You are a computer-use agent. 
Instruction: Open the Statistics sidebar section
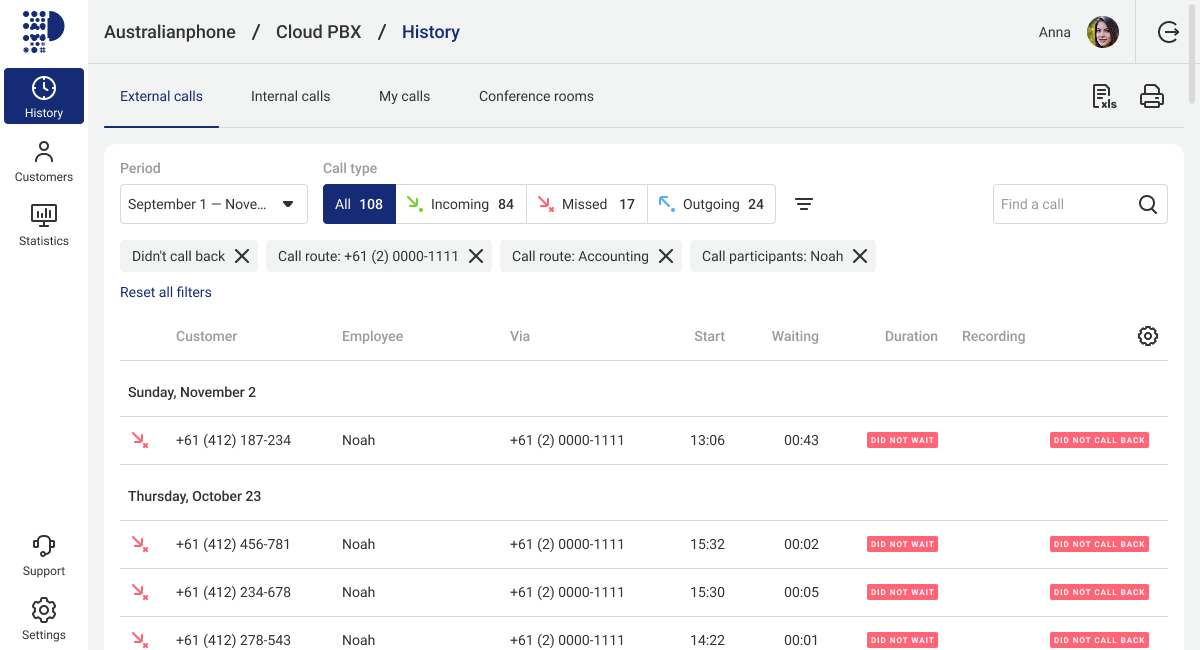(44, 225)
